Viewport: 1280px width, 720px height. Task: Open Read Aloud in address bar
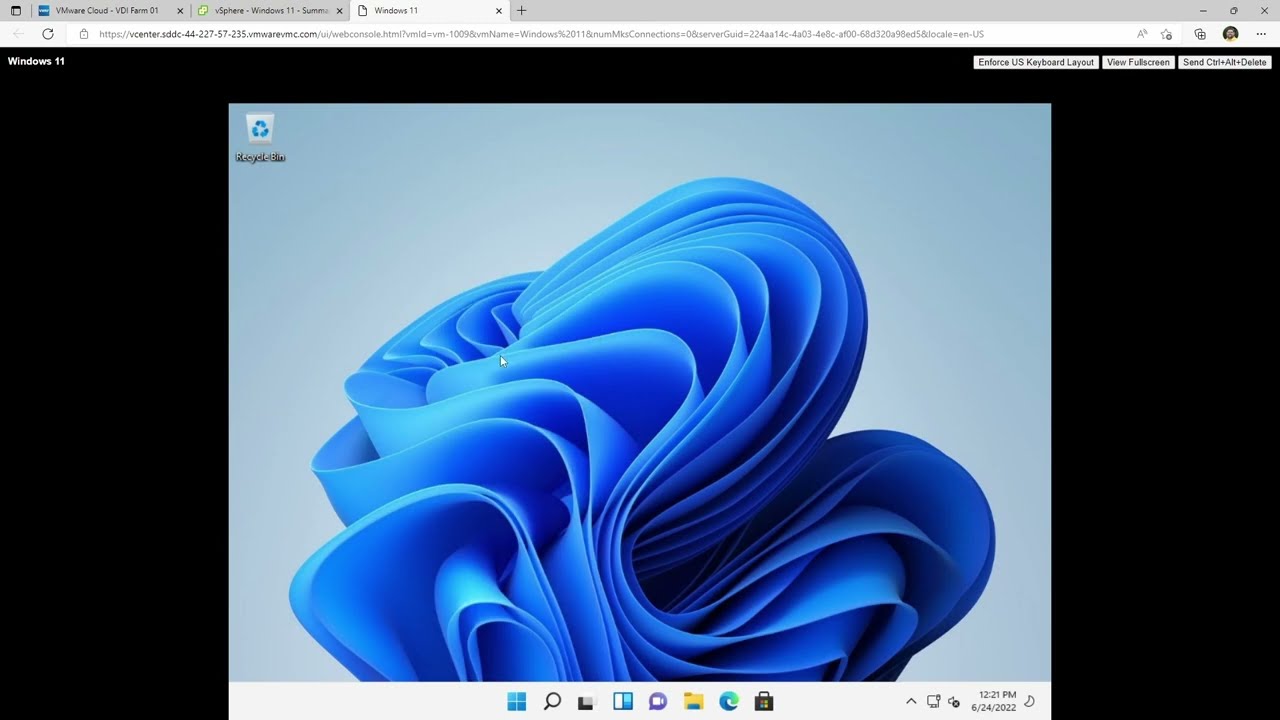(x=1142, y=34)
